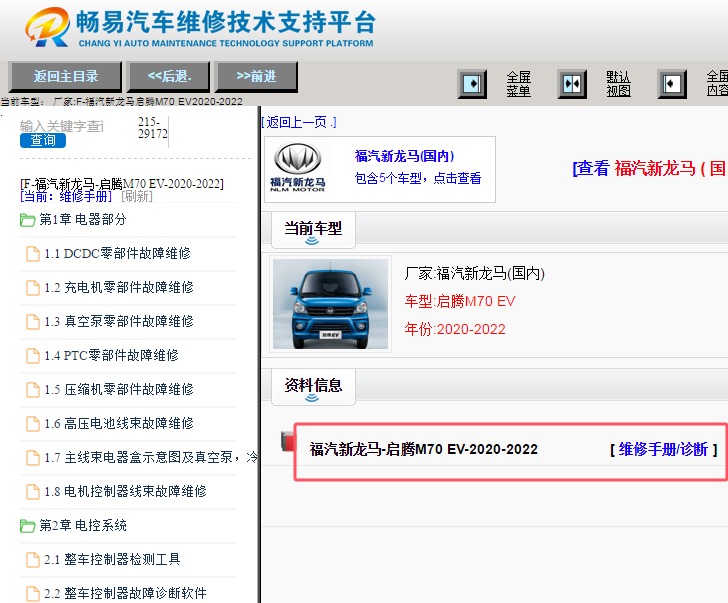Image resolution: width=728 pixels, height=603 pixels.
Task: Click the default view icon beside 默认视图
Action: coord(572,84)
